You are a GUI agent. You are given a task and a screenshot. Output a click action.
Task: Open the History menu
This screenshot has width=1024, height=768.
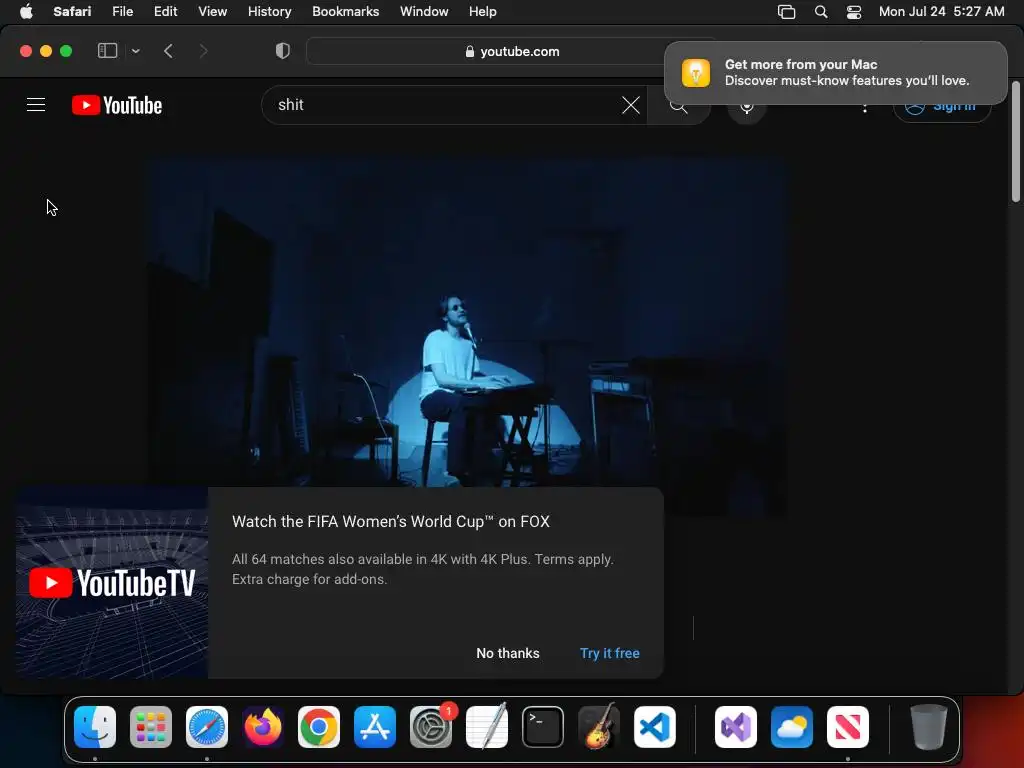pyautogui.click(x=269, y=11)
